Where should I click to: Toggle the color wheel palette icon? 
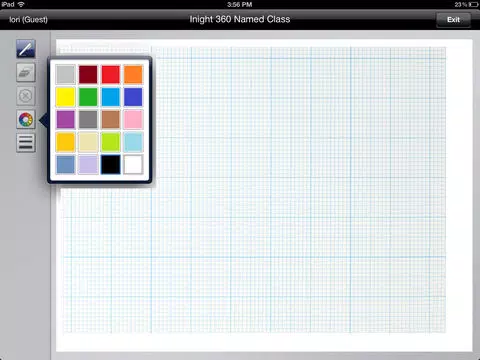pyautogui.click(x=26, y=119)
